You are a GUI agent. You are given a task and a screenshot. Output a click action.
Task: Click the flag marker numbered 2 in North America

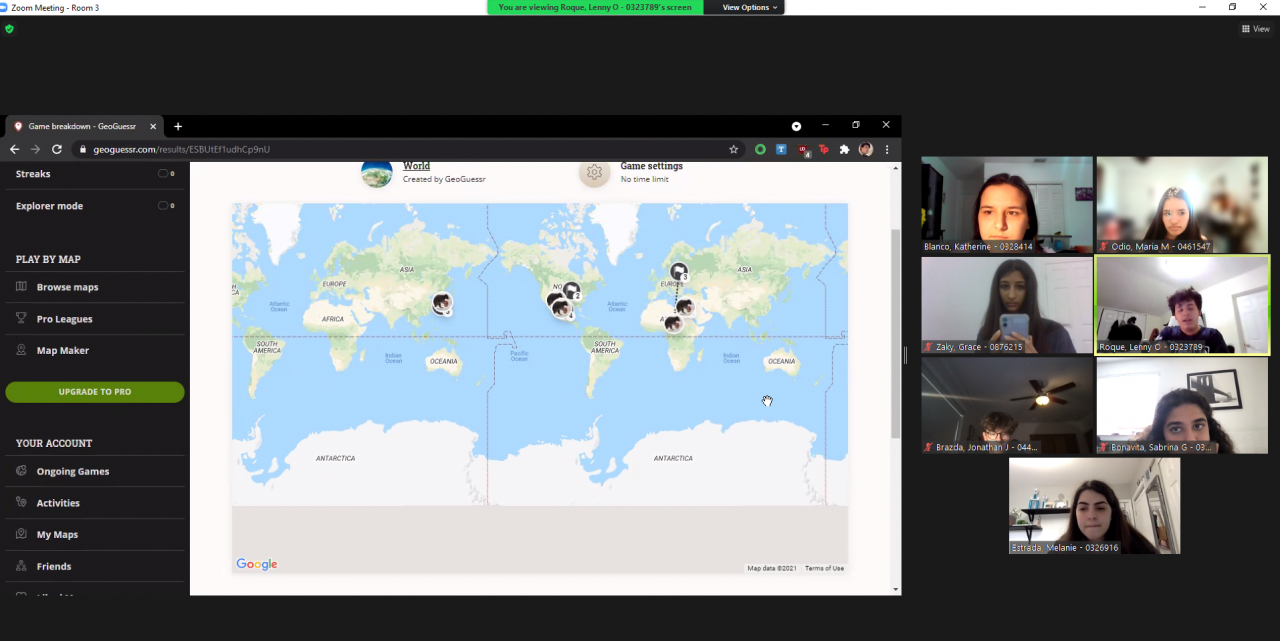pos(571,291)
